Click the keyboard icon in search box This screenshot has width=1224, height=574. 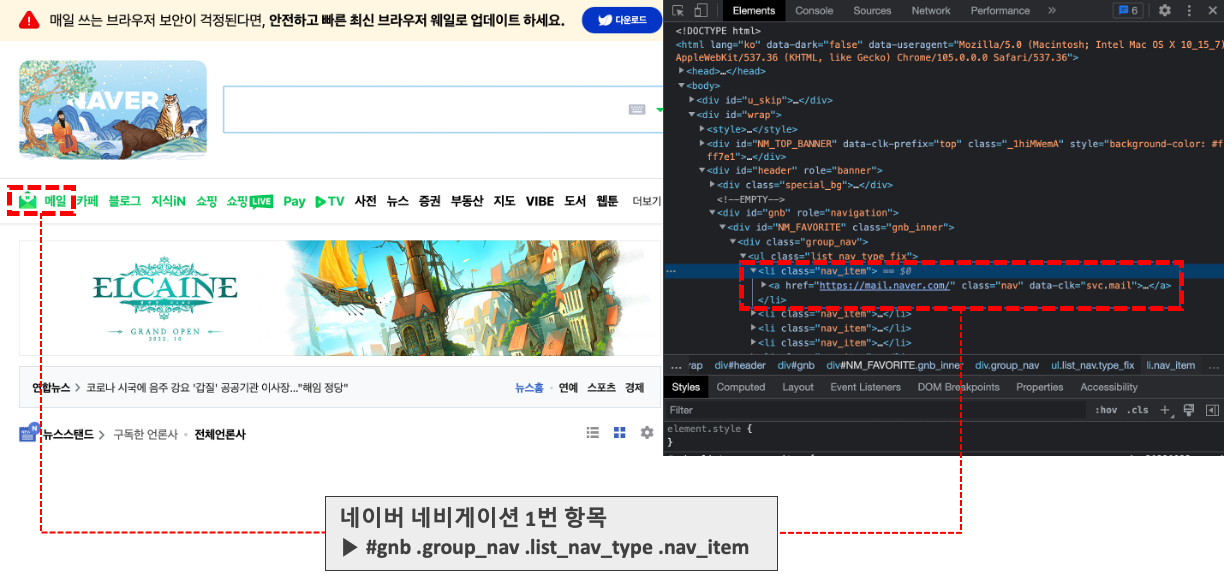point(637,110)
